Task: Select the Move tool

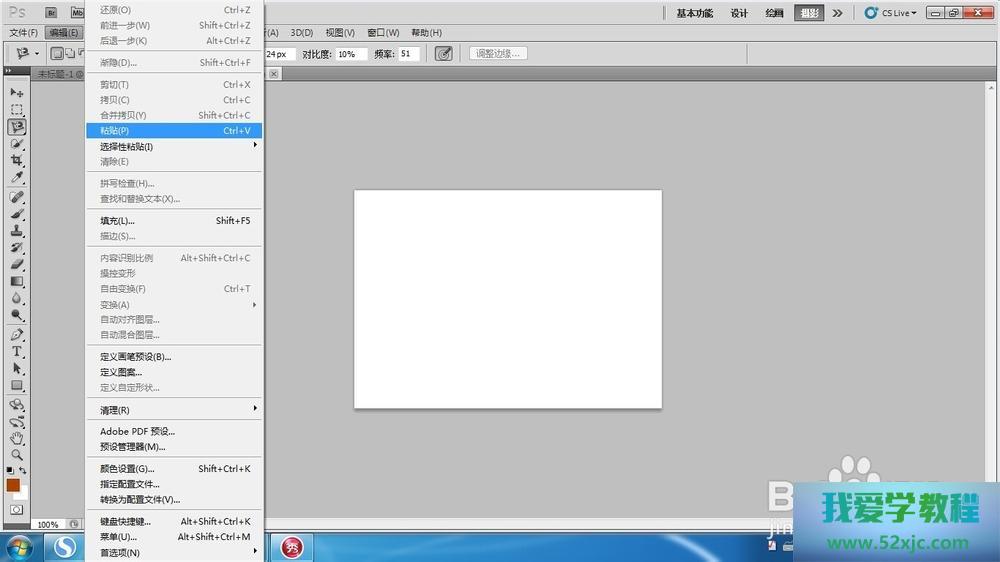Action: (x=17, y=92)
